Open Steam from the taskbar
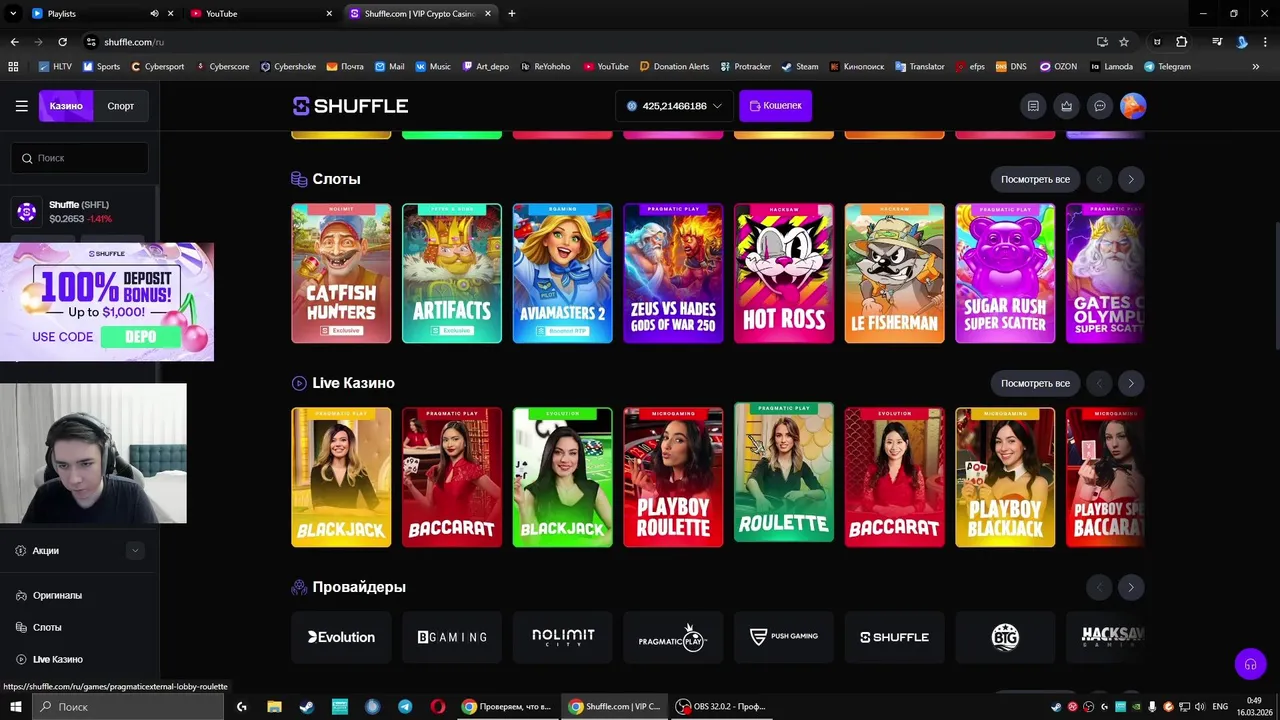This screenshot has height=720, width=1280. (x=306, y=706)
